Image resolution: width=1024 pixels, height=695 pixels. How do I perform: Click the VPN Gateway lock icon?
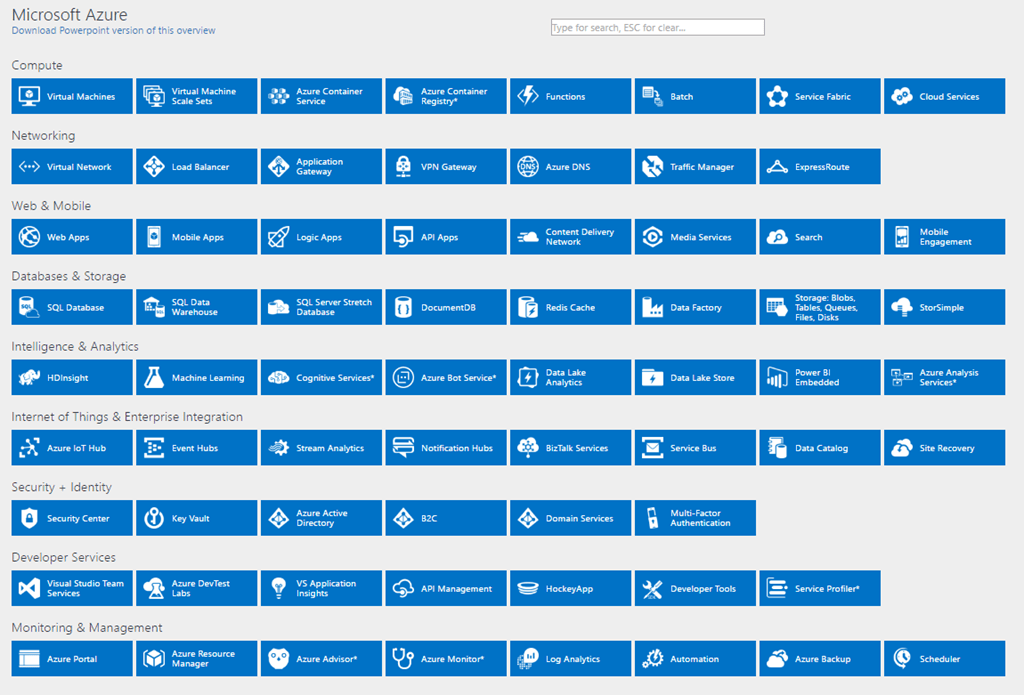403,167
